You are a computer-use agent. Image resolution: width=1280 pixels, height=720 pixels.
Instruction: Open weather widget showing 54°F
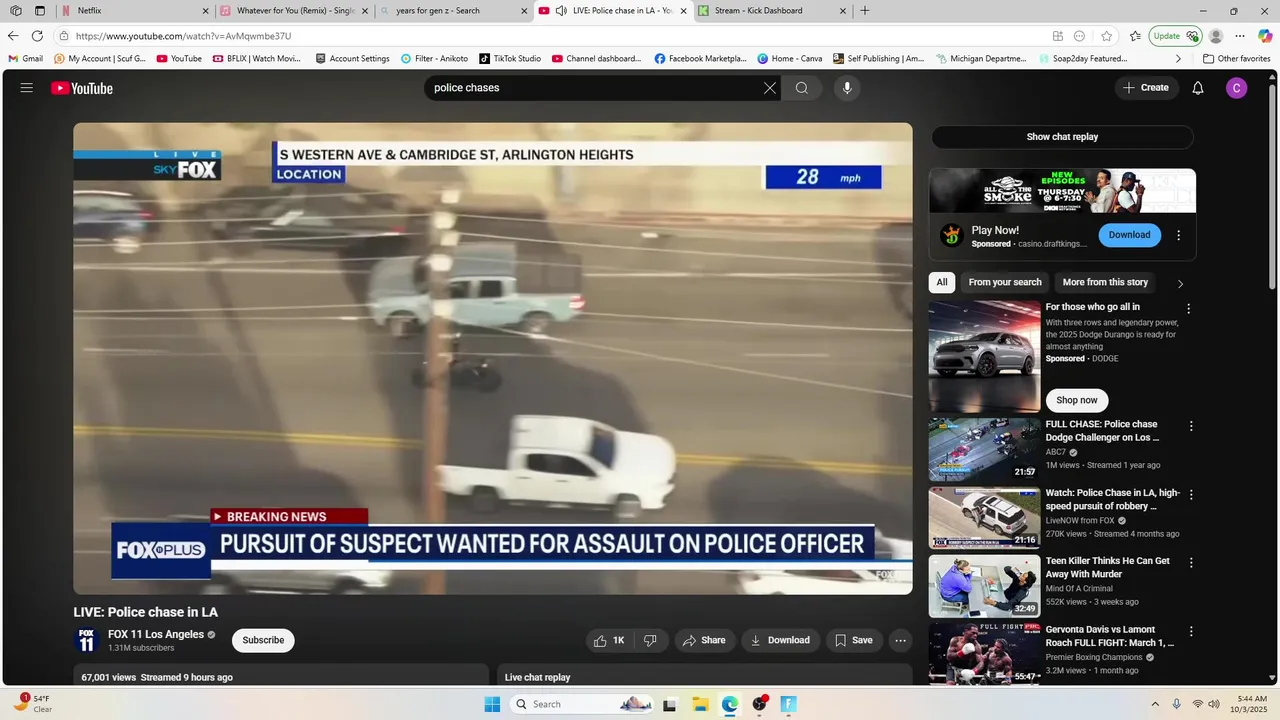point(33,704)
